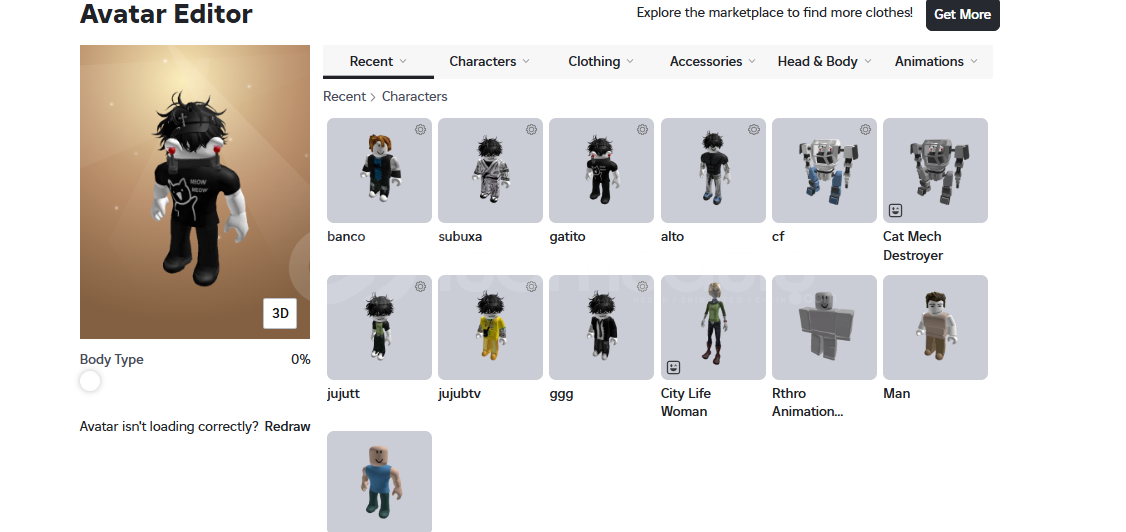Open settings gear on ggg character
1126x532 pixels.
pyautogui.click(x=643, y=286)
